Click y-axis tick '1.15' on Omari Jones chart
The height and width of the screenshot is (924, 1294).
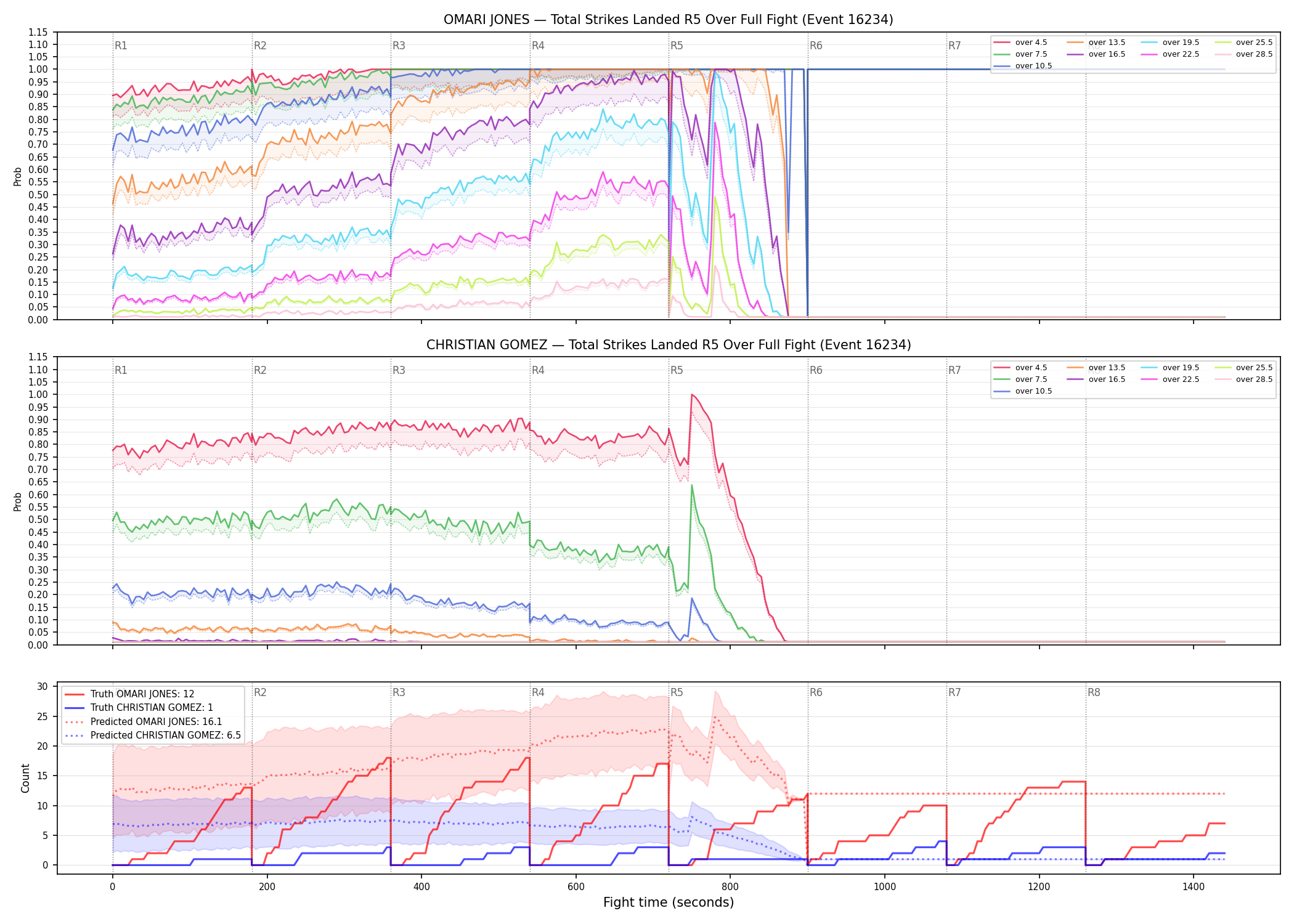tap(38, 32)
